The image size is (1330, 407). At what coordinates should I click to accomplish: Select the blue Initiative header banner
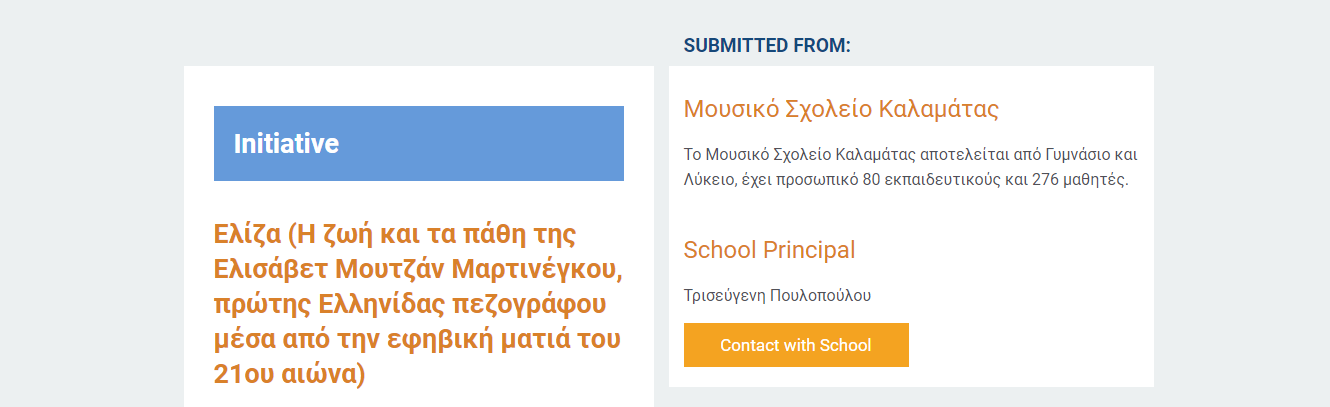tap(419, 143)
